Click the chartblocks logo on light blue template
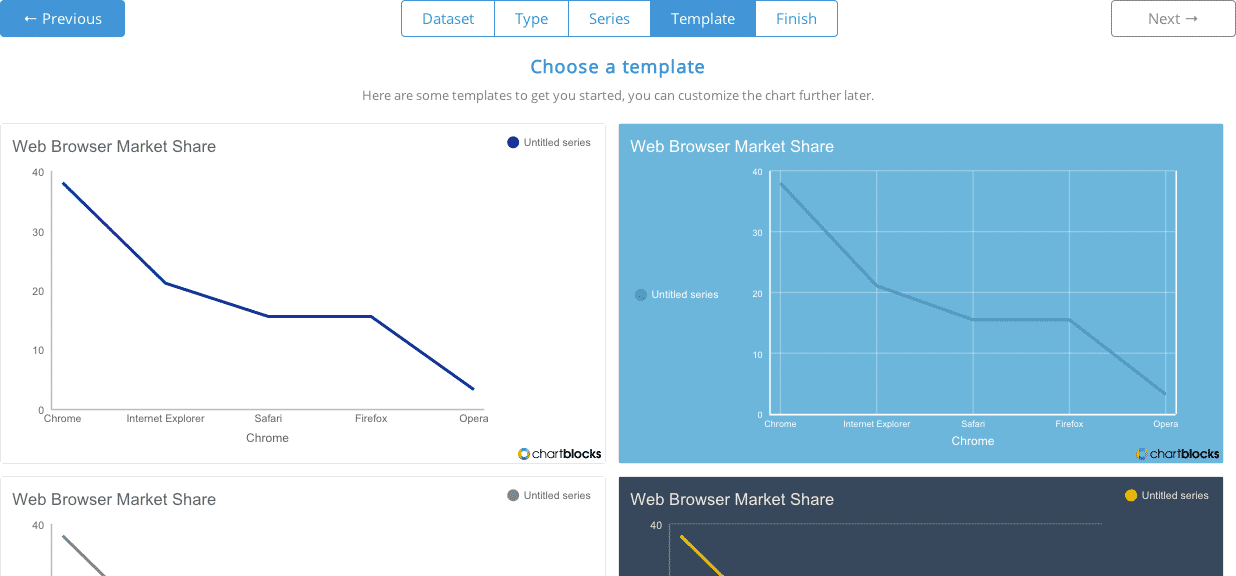 [1178, 453]
